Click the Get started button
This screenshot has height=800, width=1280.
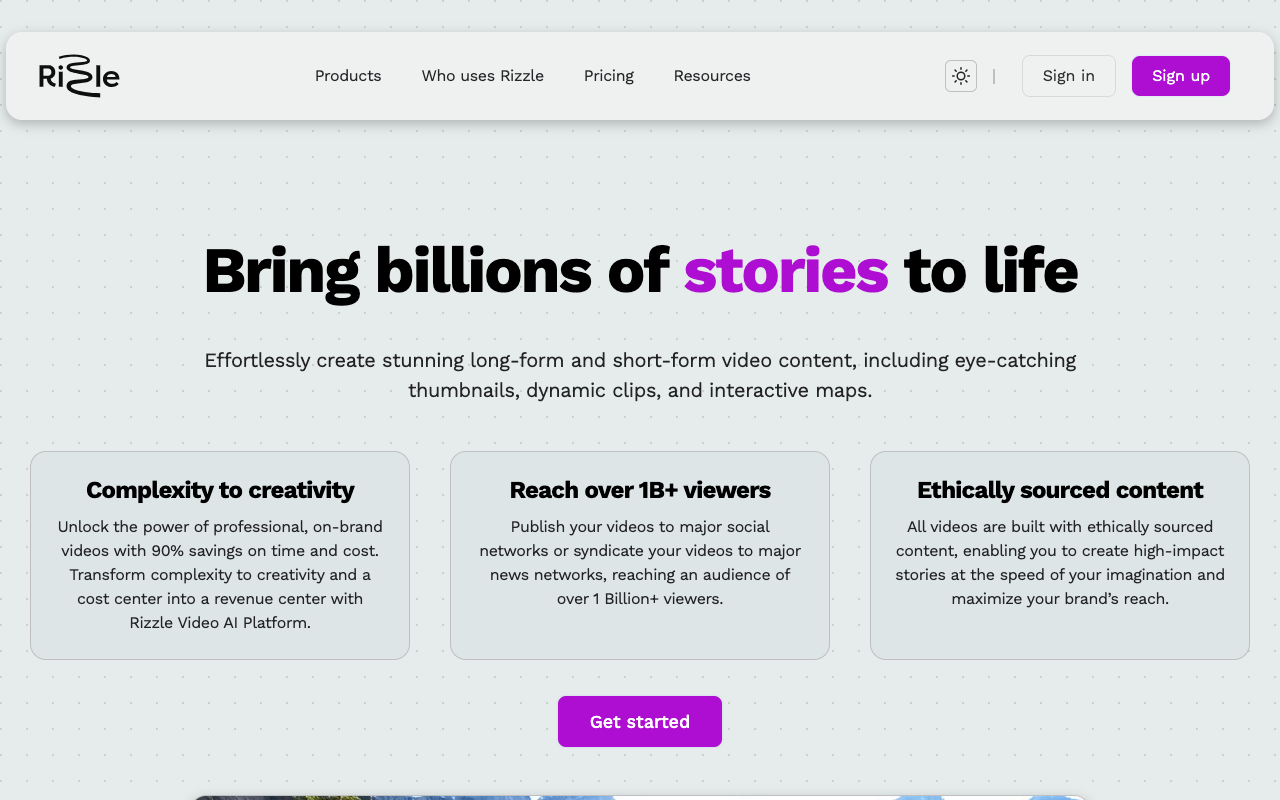[x=640, y=722]
